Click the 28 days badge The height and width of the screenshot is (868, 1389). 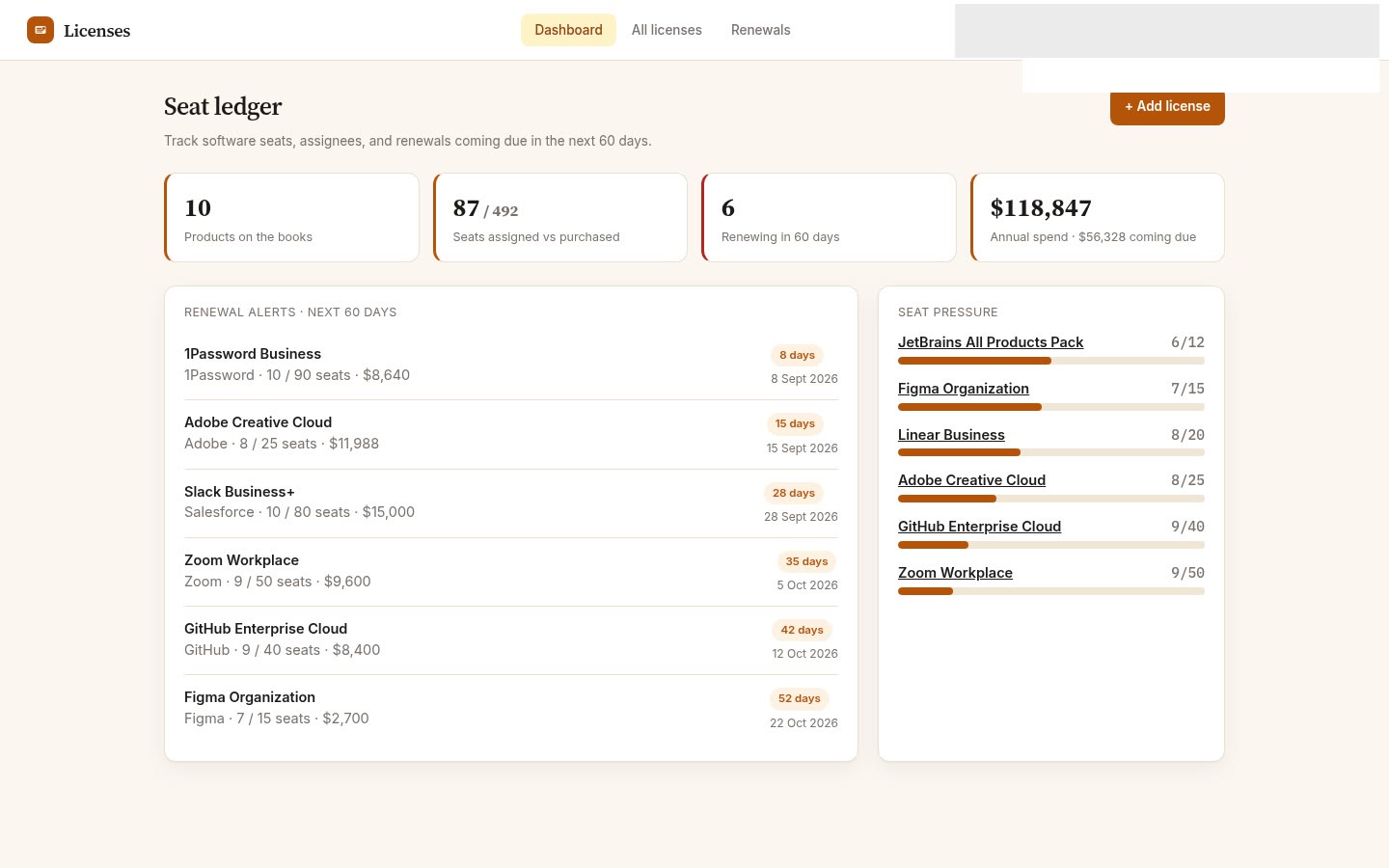[793, 493]
